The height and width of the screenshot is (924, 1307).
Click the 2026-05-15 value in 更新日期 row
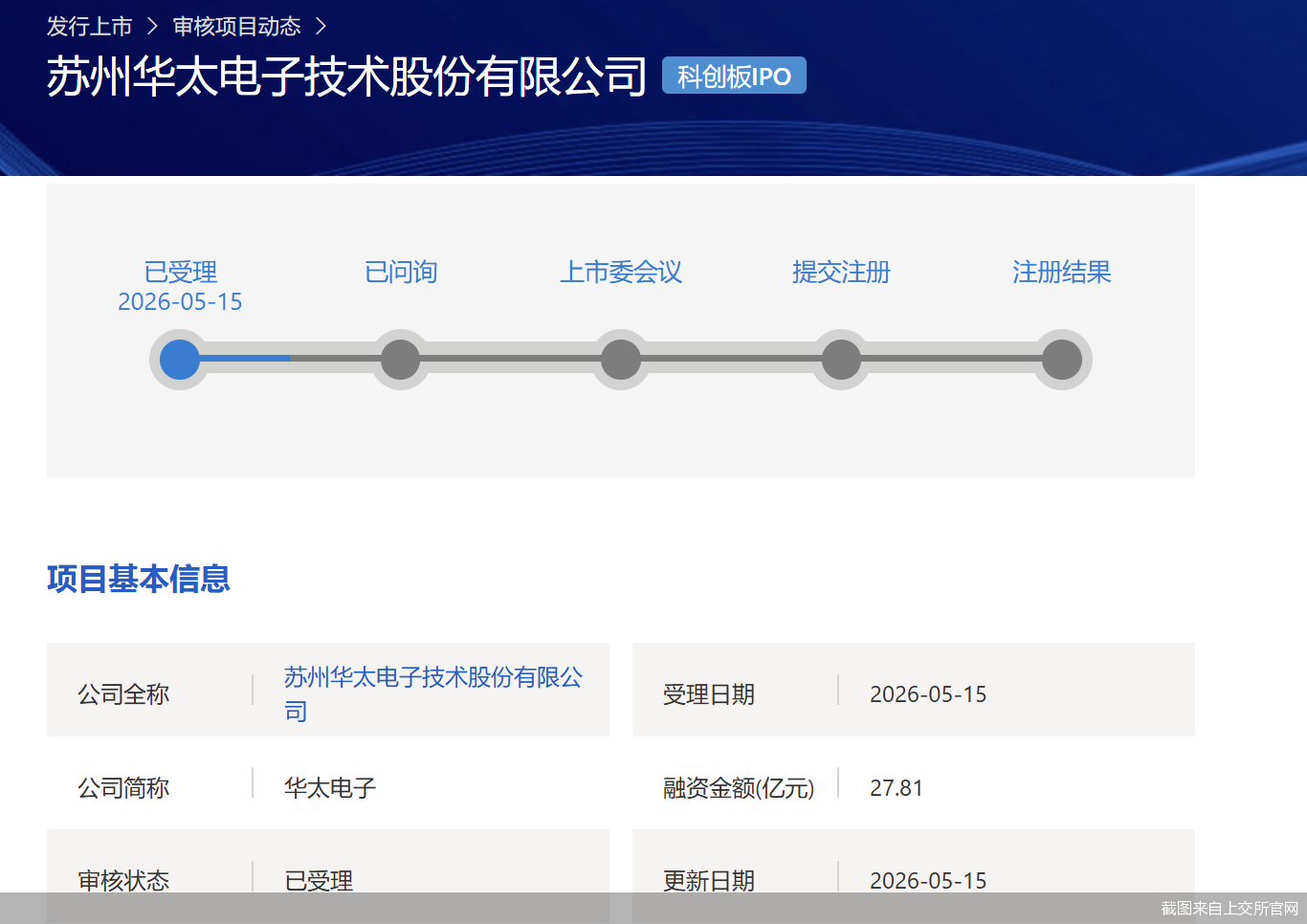tap(928, 880)
